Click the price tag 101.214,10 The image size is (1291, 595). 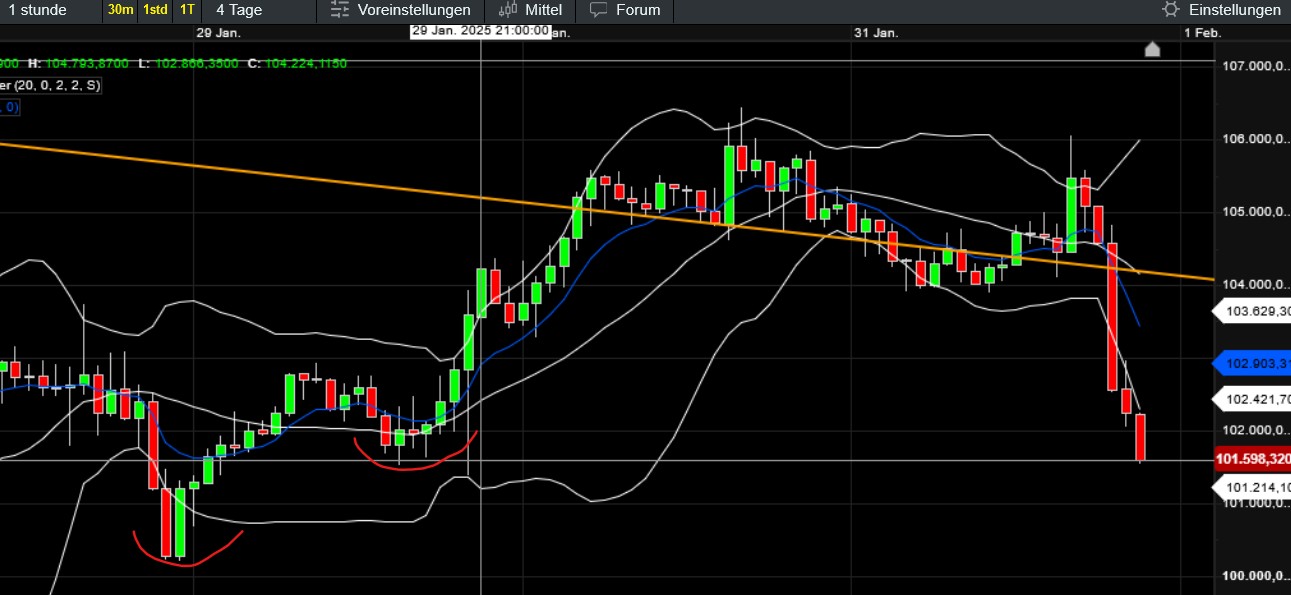1252,488
